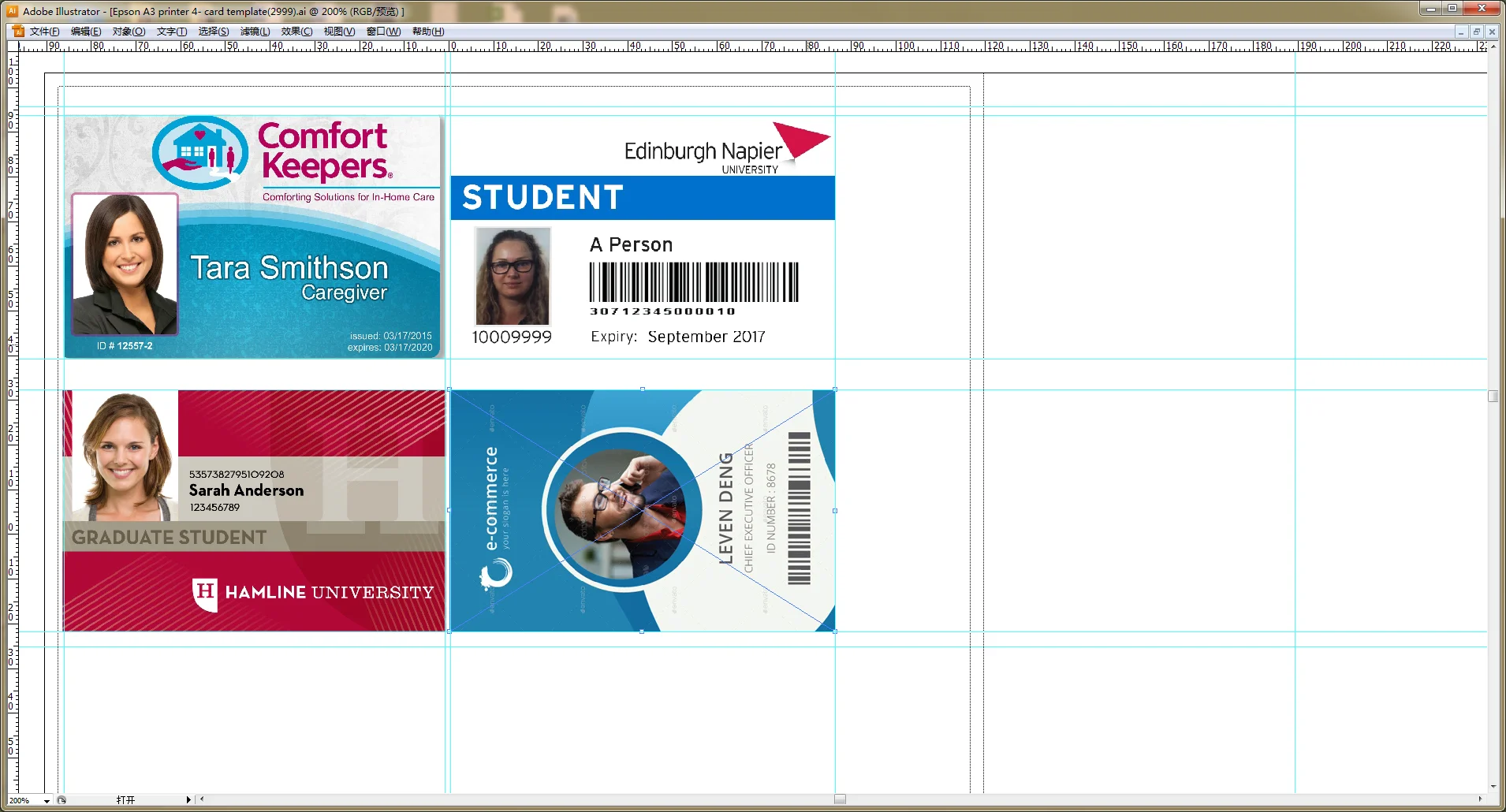This screenshot has width=1506, height=812.
Task: Minimize the inner document window
Action: (x=1461, y=32)
